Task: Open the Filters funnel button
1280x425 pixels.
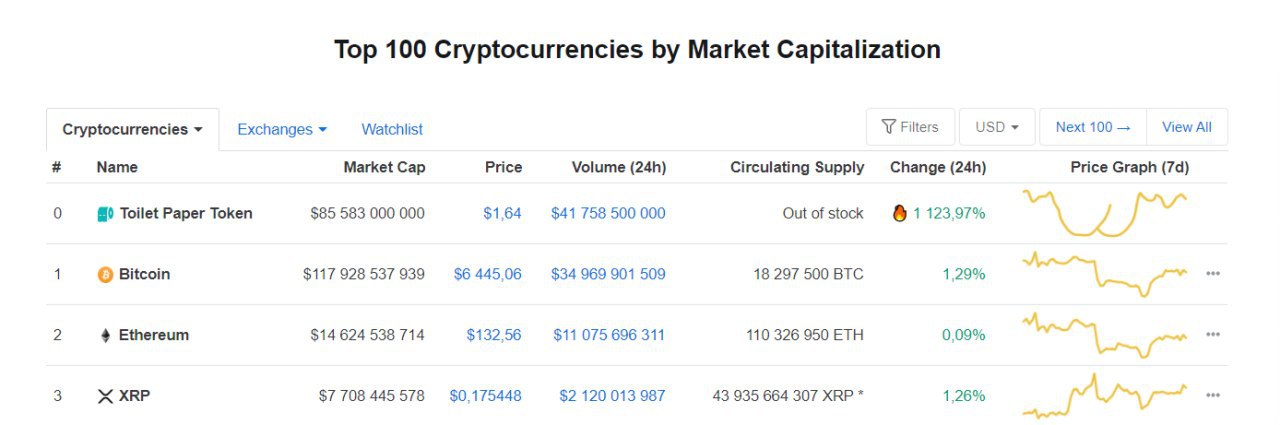Action: tap(910, 127)
